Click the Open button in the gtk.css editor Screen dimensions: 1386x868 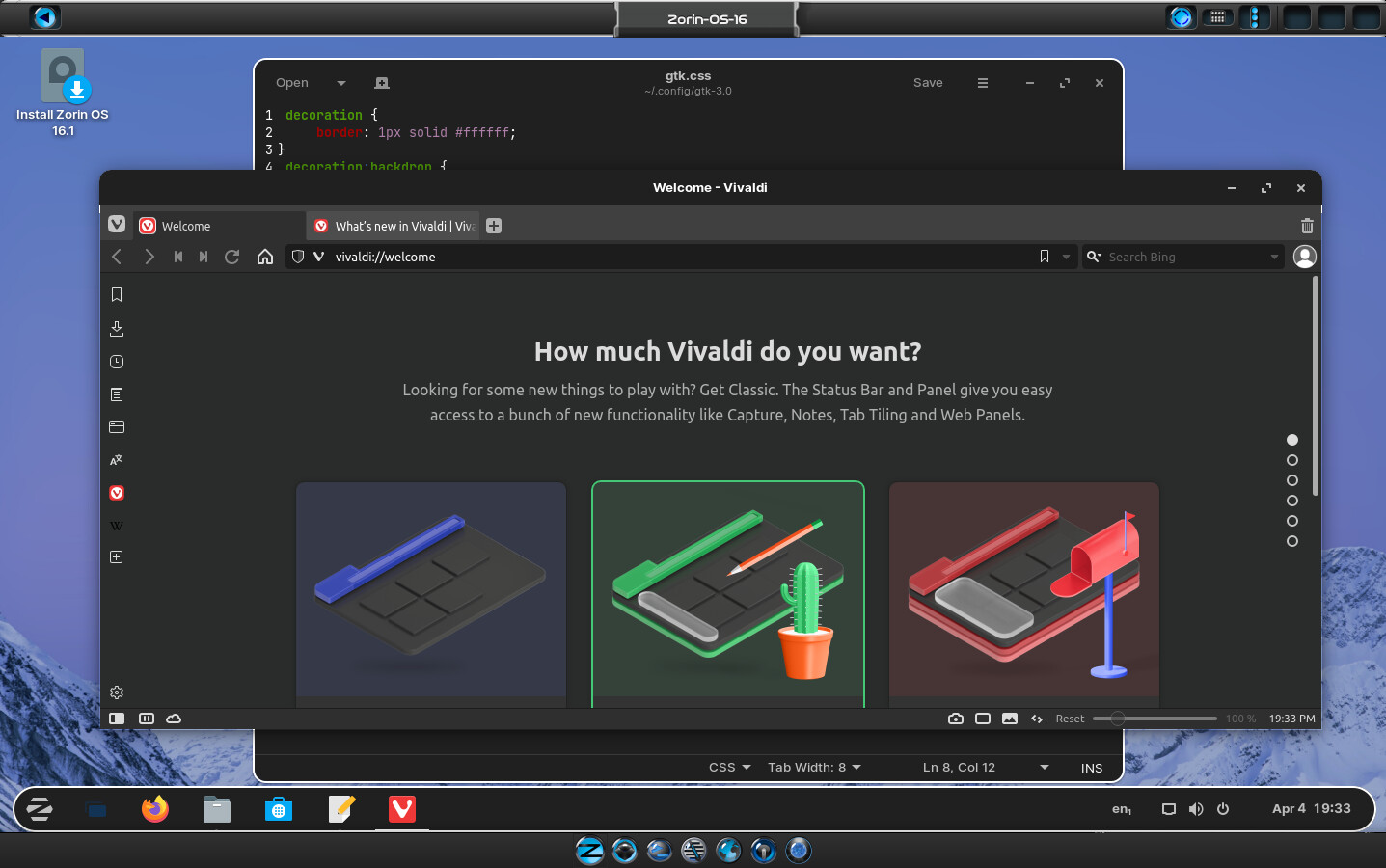[292, 83]
